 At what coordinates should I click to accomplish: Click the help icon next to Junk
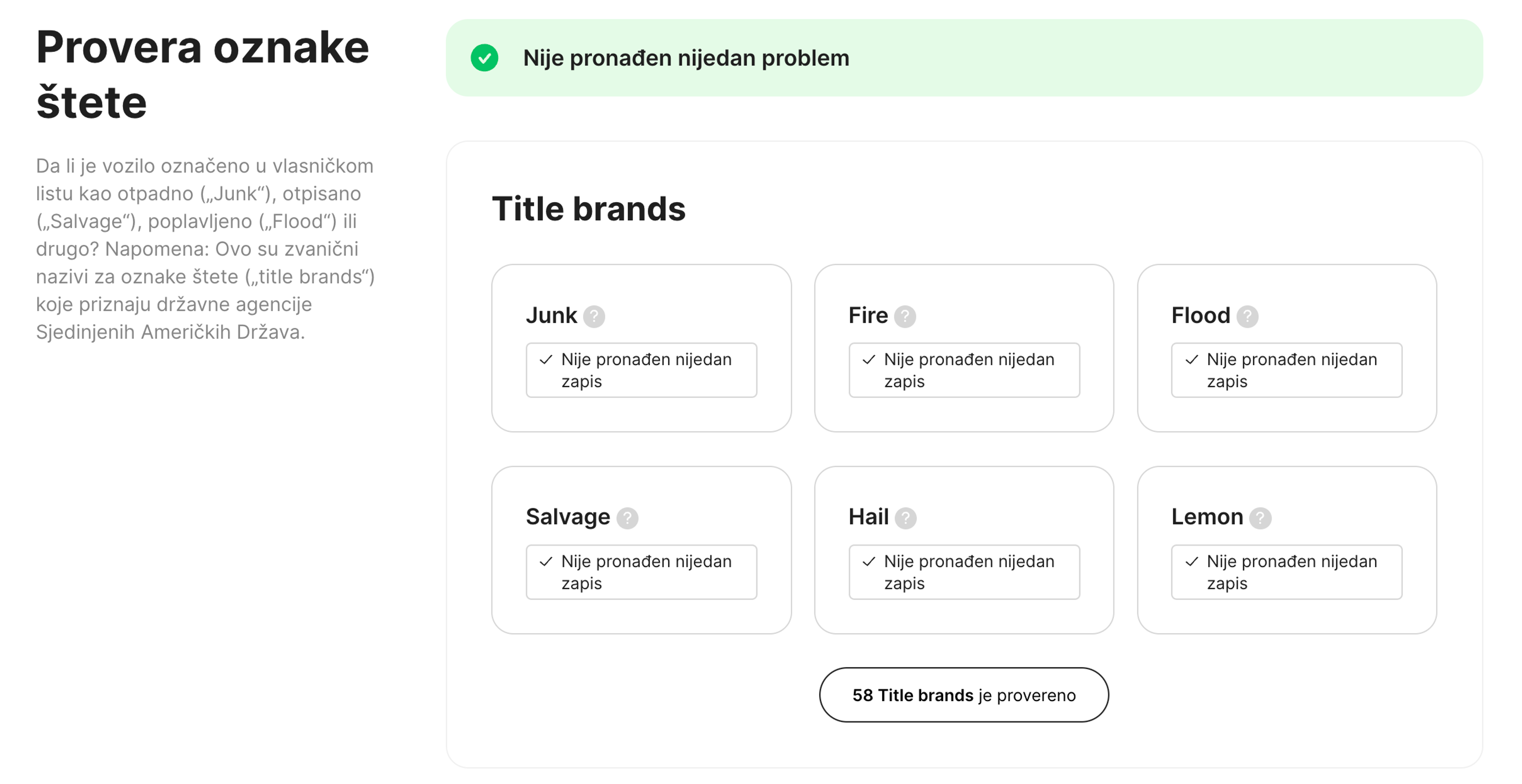[594, 317]
